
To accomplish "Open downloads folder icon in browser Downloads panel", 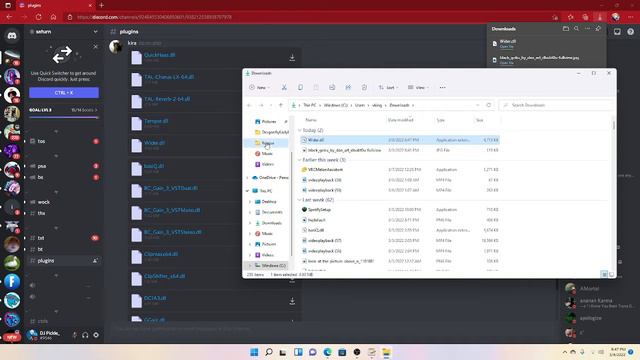I will (566, 29).
